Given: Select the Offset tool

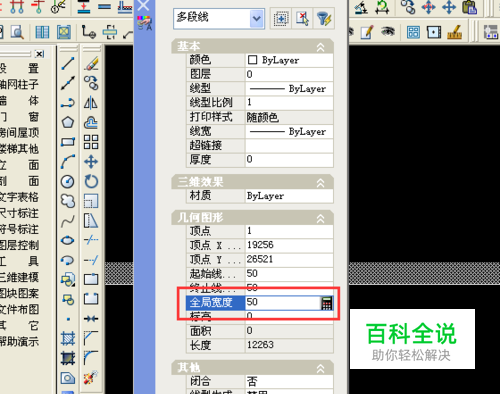Looking at the screenshot, I should (x=91, y=122).
